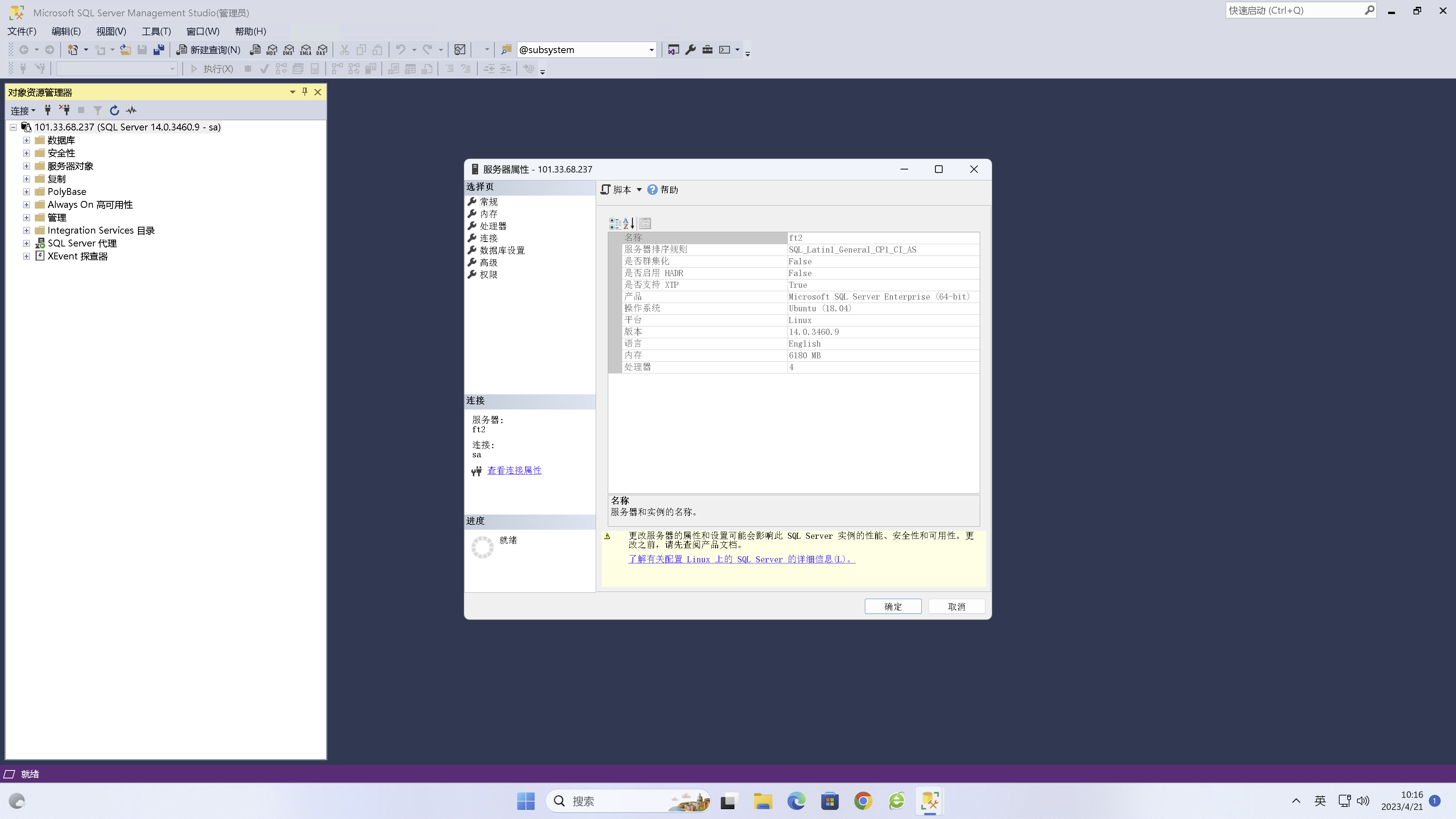Click the MDX query icon
This screenshot has height=819, width=1456.
272,50
